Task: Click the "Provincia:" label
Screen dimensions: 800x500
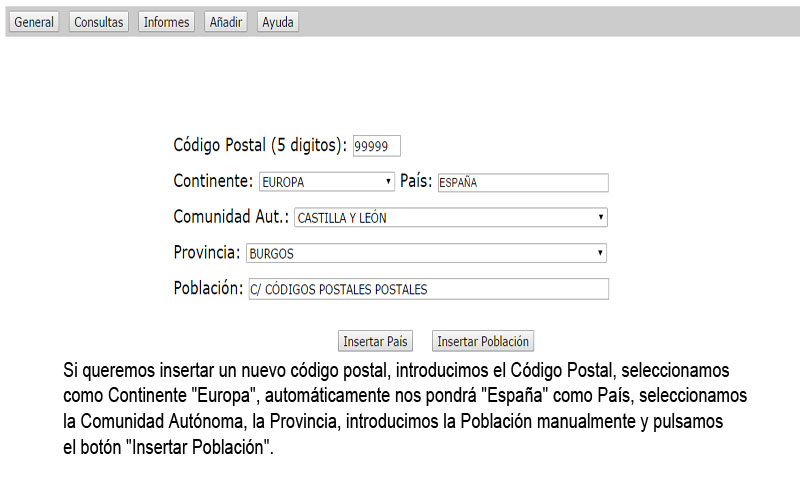Action: click(207, 252)
